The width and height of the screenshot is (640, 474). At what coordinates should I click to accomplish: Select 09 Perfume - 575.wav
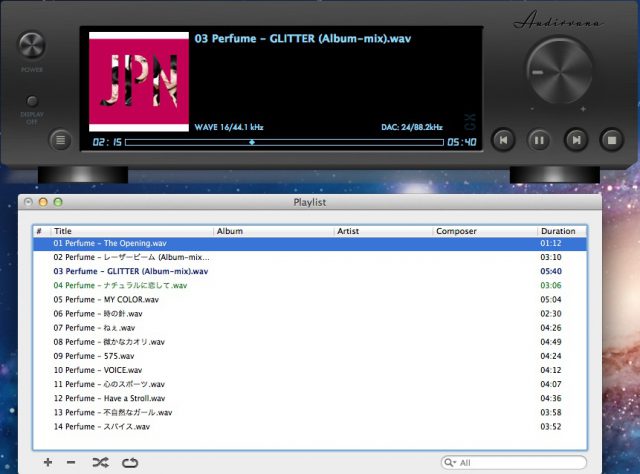tap(310, 356)
